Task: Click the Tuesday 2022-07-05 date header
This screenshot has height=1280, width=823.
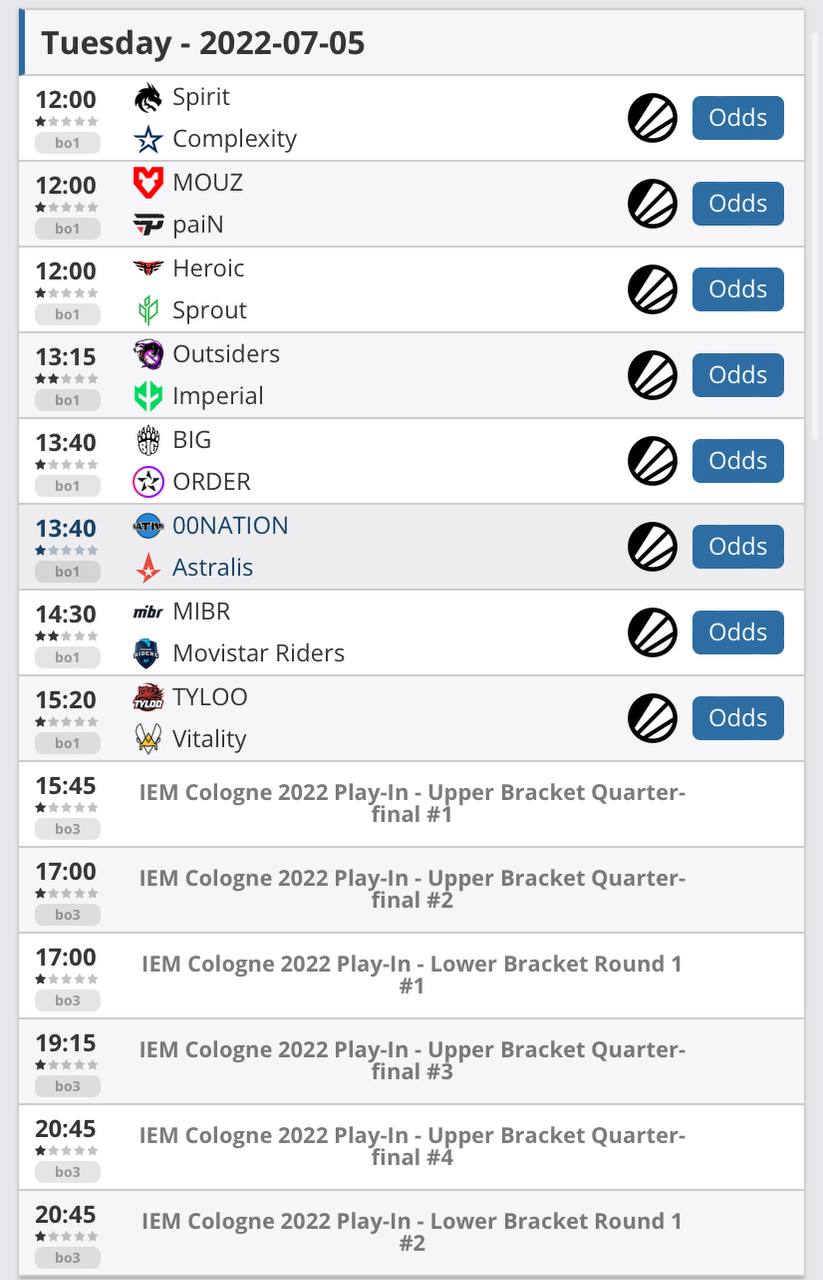Action: [203, 44]
